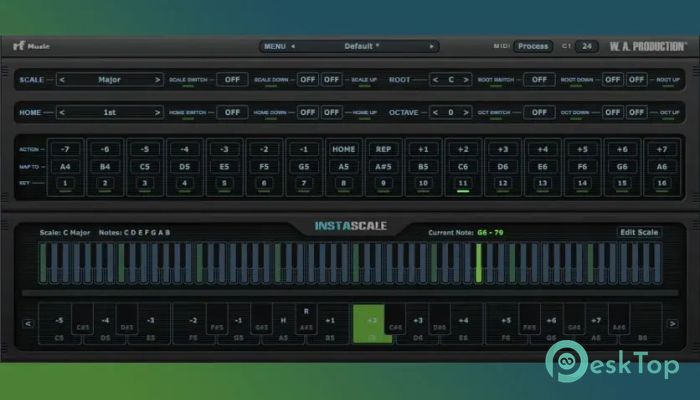Select next scale using right arrow
The height and width of the screenshot is (400, 700).
[157, 79]
